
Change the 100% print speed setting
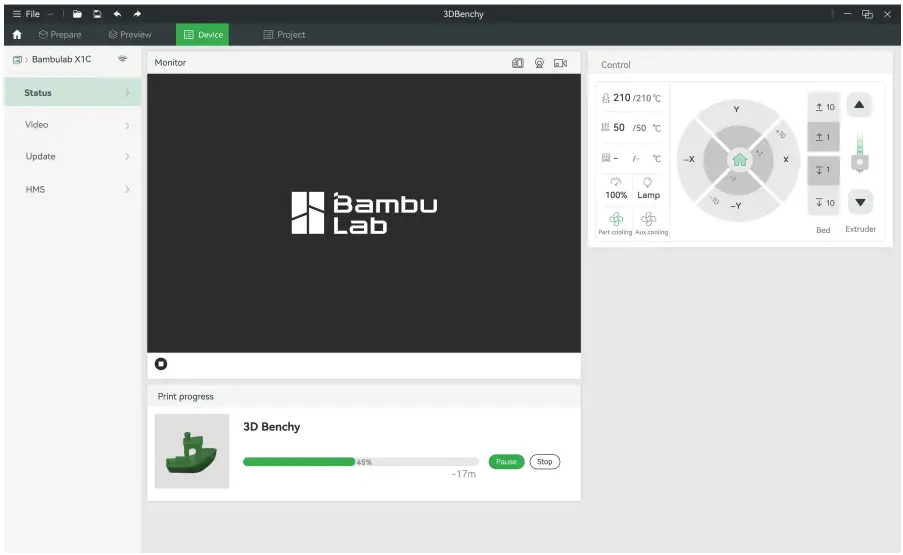click(x=616, y=189)
